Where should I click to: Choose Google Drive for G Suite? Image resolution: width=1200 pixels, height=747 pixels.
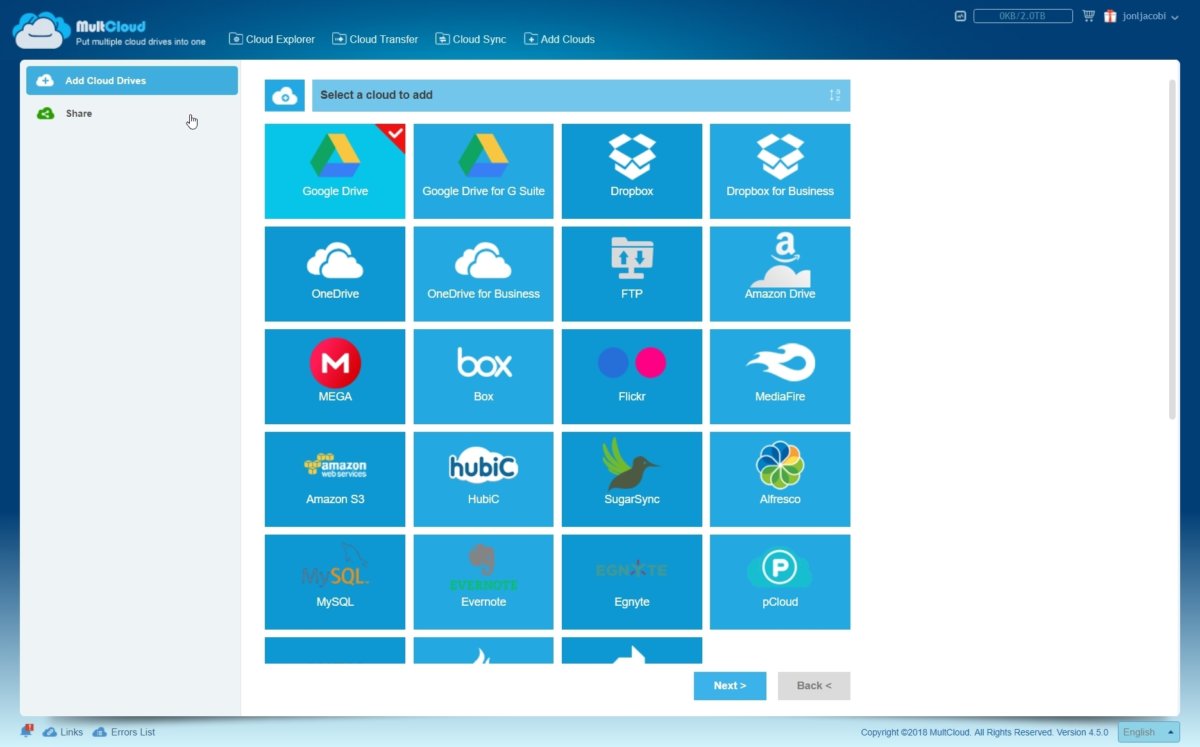483,171
